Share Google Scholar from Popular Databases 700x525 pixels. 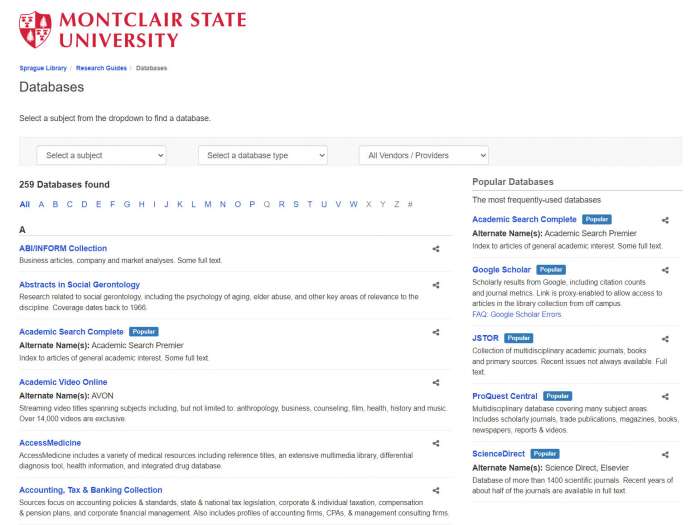coord(665,270)
